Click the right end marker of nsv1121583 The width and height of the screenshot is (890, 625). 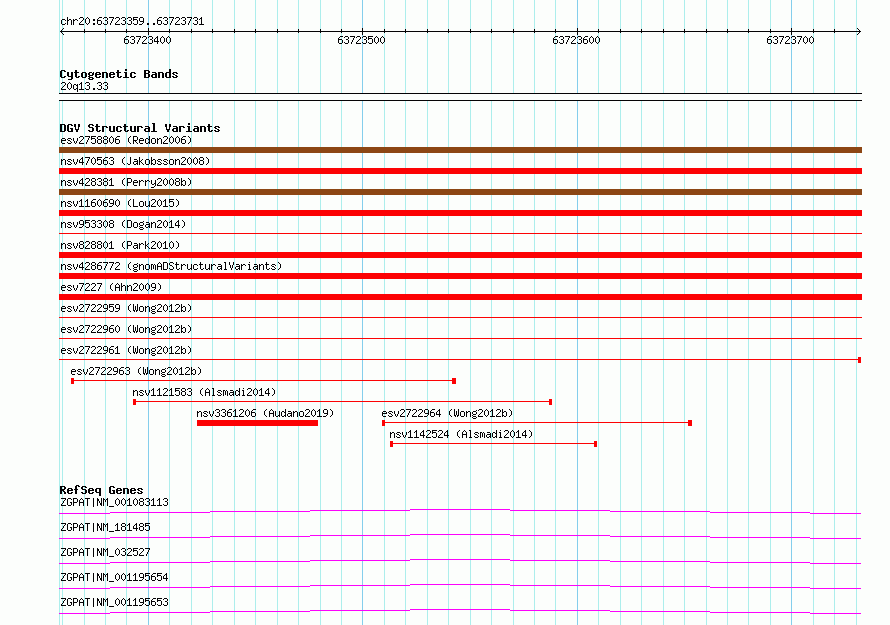551,402
